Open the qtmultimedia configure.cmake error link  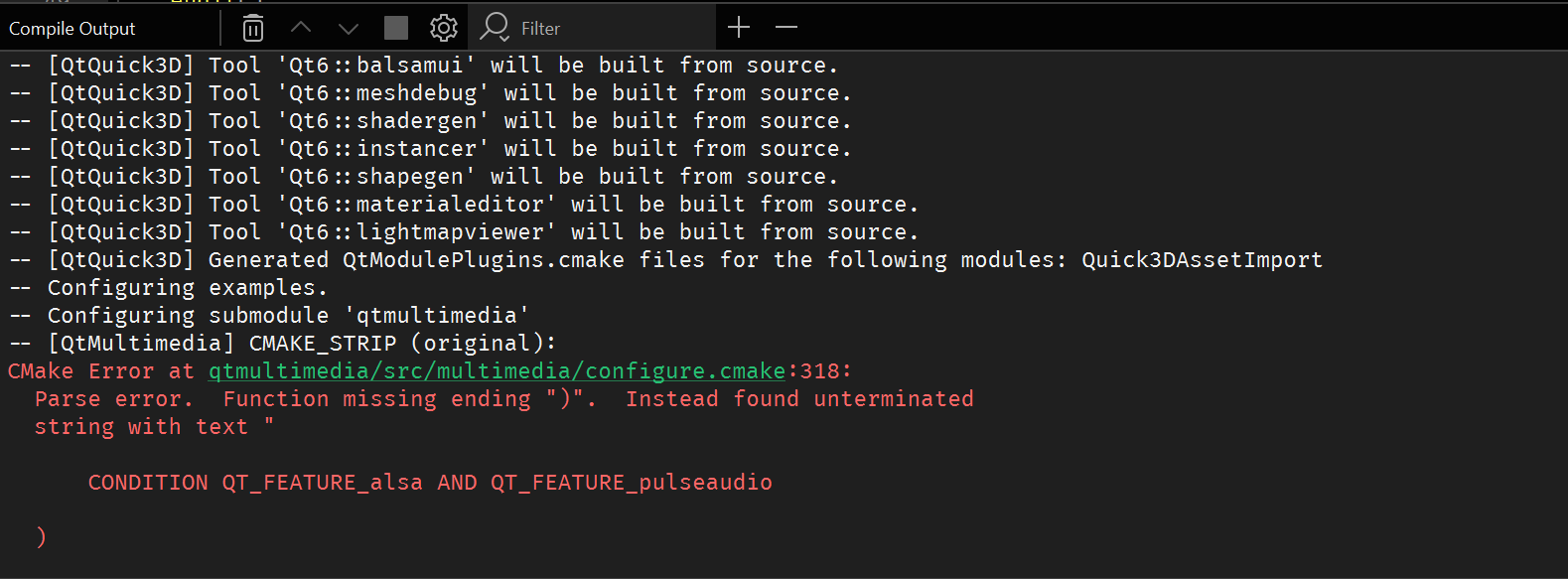497,371
